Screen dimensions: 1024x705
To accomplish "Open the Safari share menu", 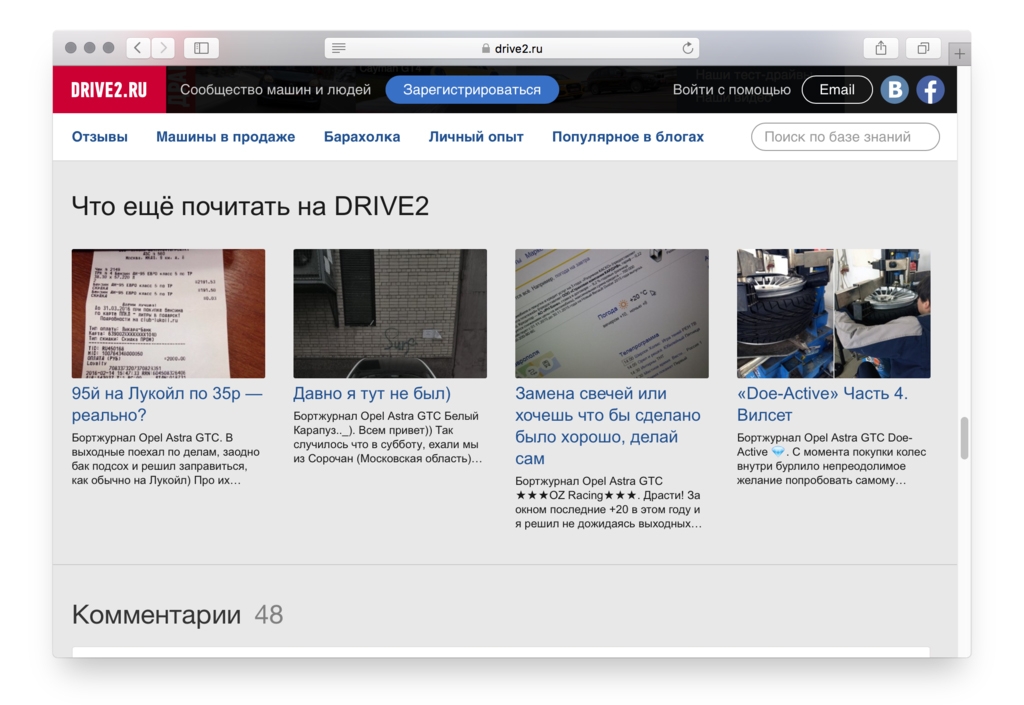I will coord(880,48).
